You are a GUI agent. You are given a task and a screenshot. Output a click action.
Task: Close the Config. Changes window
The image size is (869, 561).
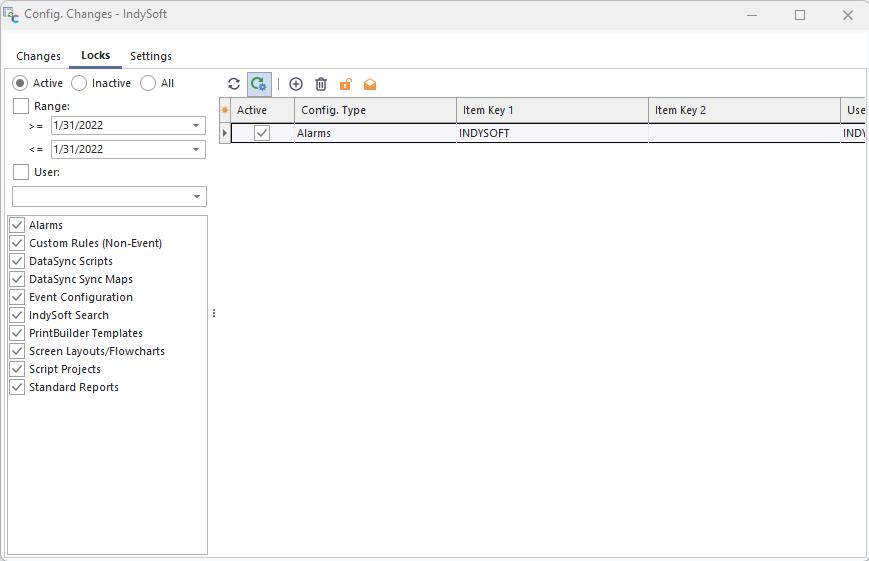(848, 15)
